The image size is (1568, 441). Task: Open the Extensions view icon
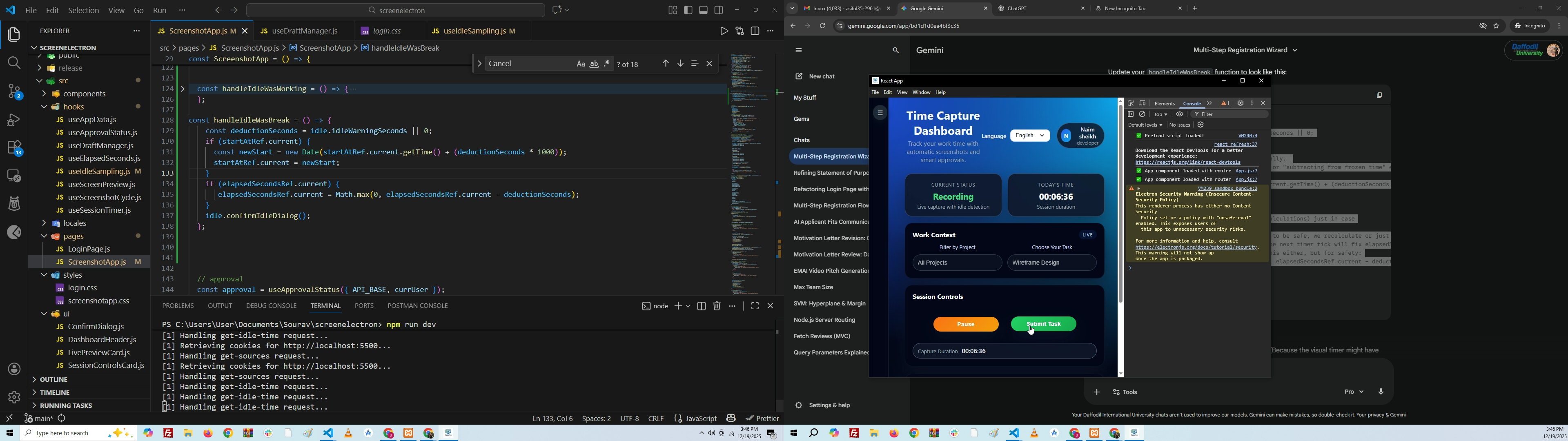pyautogui.click(x=14, y=148)
